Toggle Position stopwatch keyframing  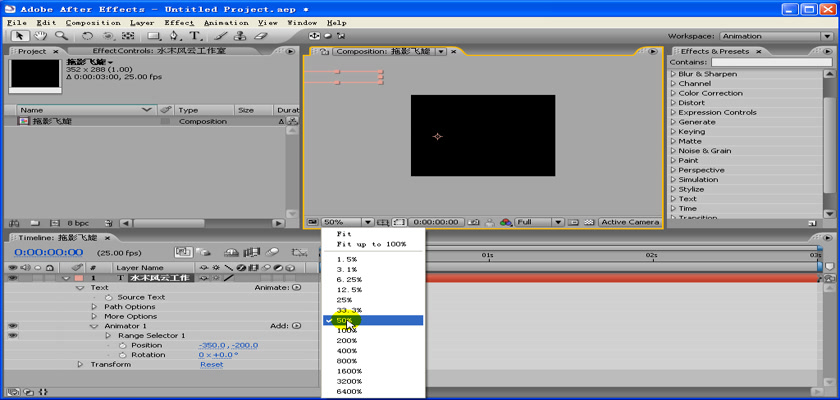[x=122, y=345]
